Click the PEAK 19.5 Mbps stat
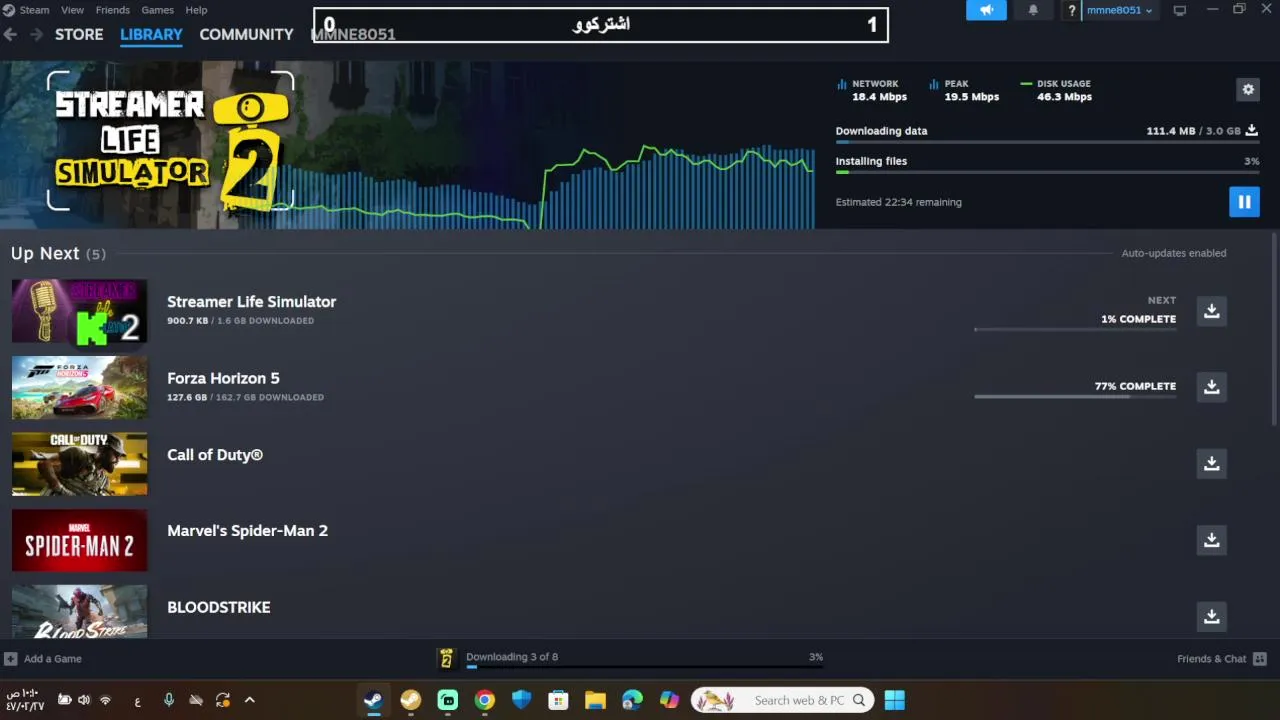 pos(964,90)
